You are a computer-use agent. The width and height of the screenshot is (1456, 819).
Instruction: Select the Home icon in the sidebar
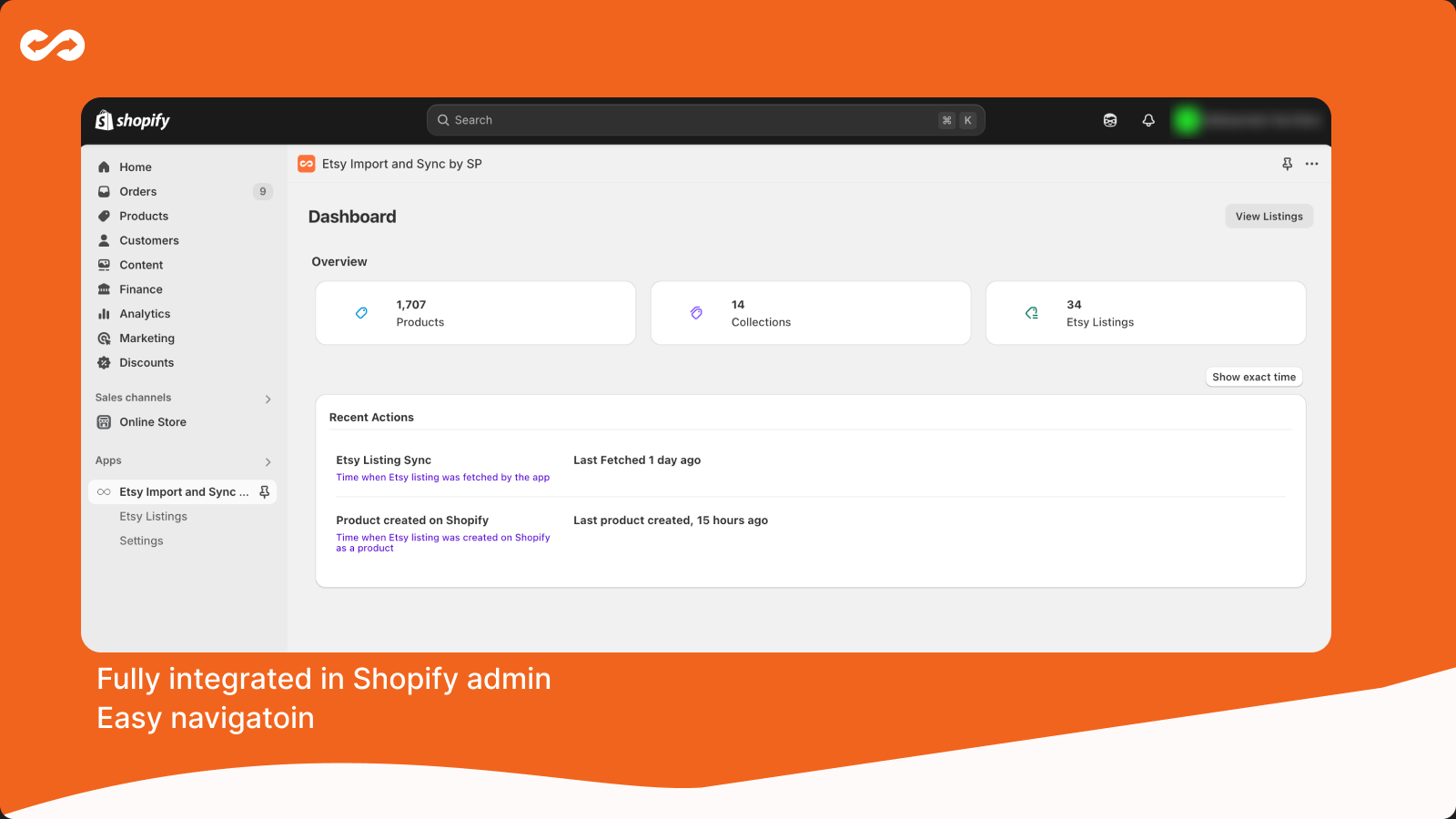point(104,167)
